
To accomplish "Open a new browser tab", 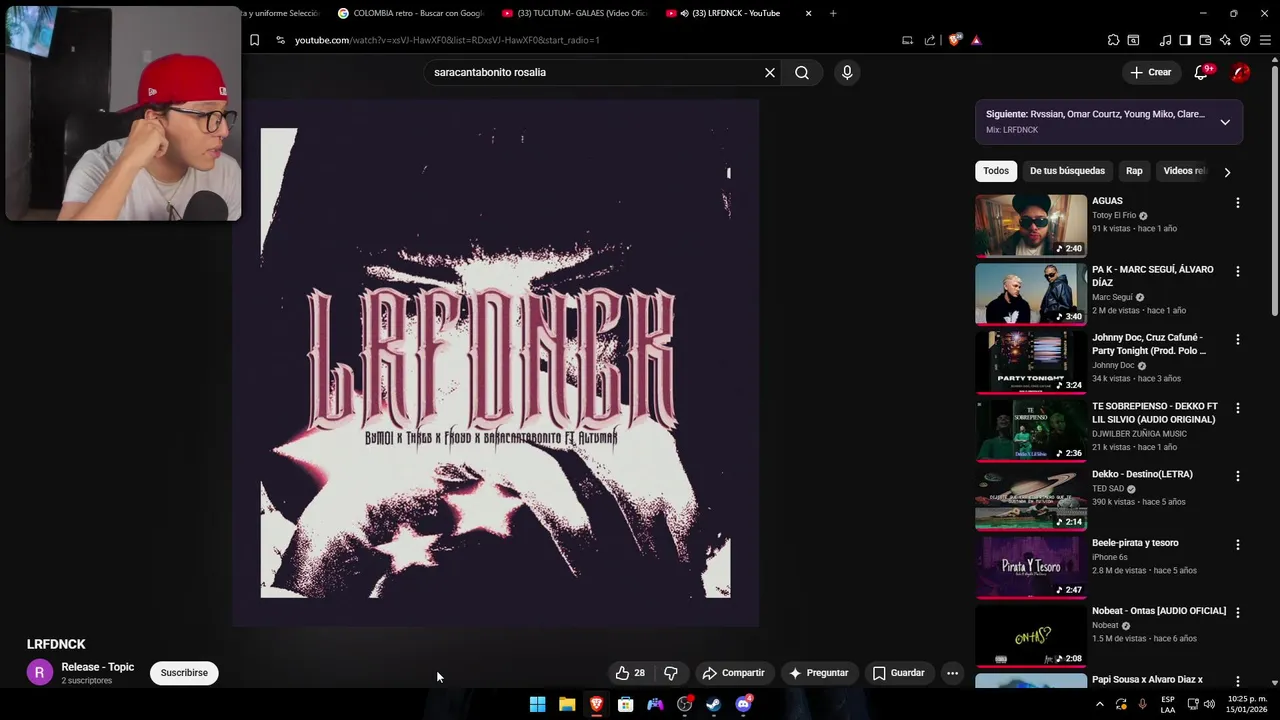I will point(833,13).
